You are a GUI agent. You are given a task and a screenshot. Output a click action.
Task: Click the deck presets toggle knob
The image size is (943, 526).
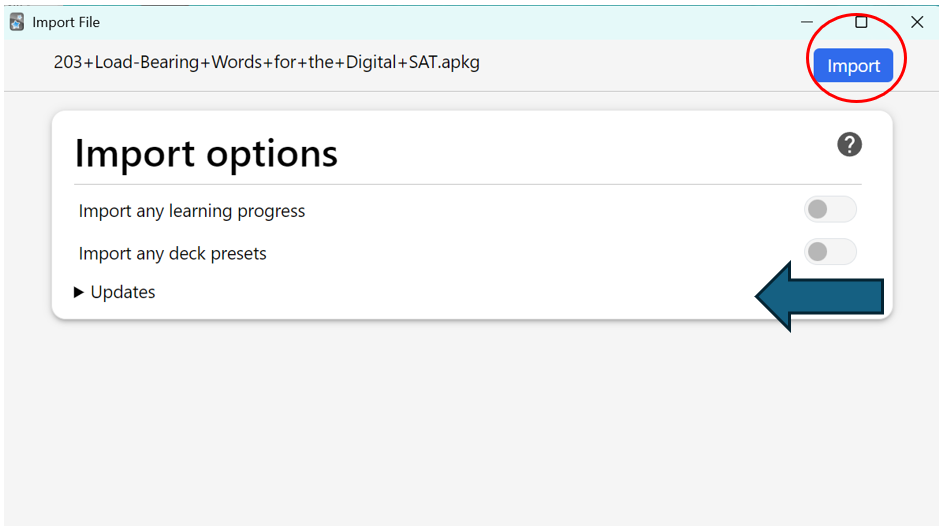(x=817, y=252)
